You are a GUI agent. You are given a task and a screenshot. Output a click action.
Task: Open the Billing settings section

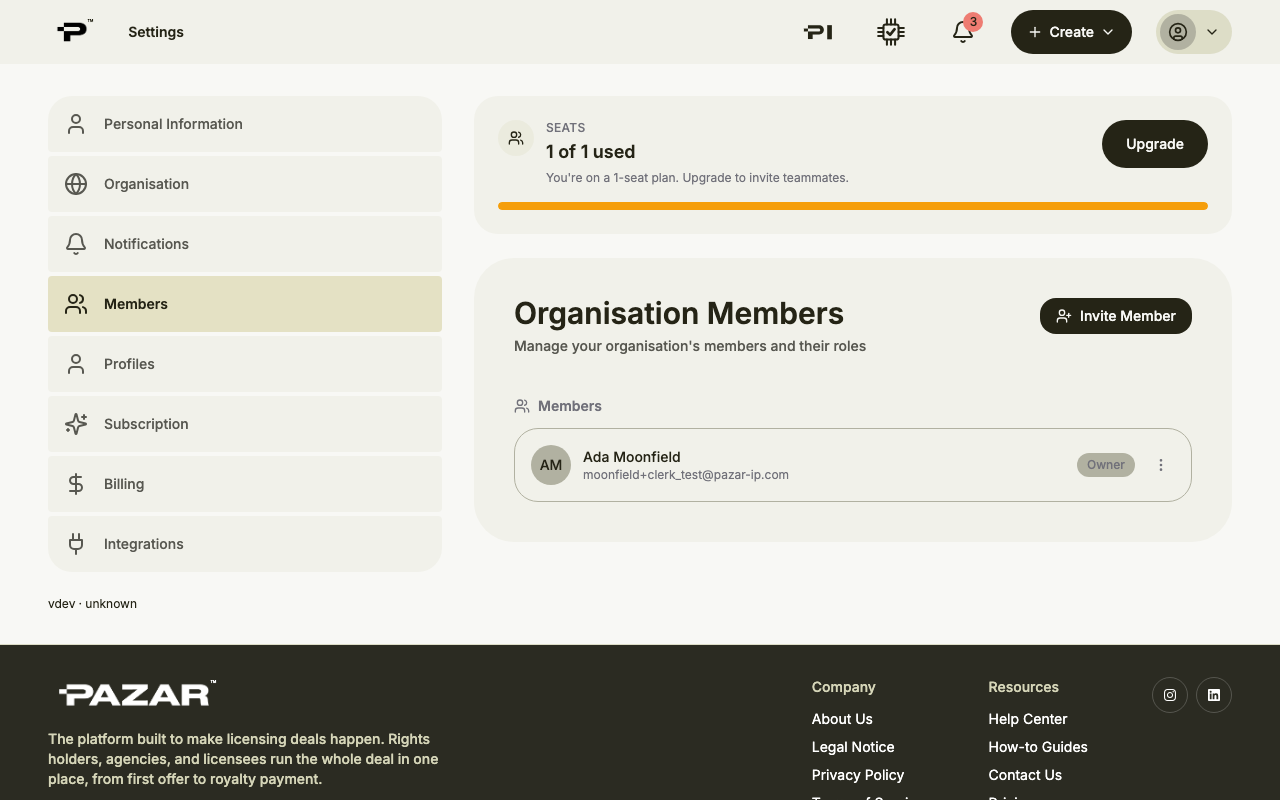245,484
